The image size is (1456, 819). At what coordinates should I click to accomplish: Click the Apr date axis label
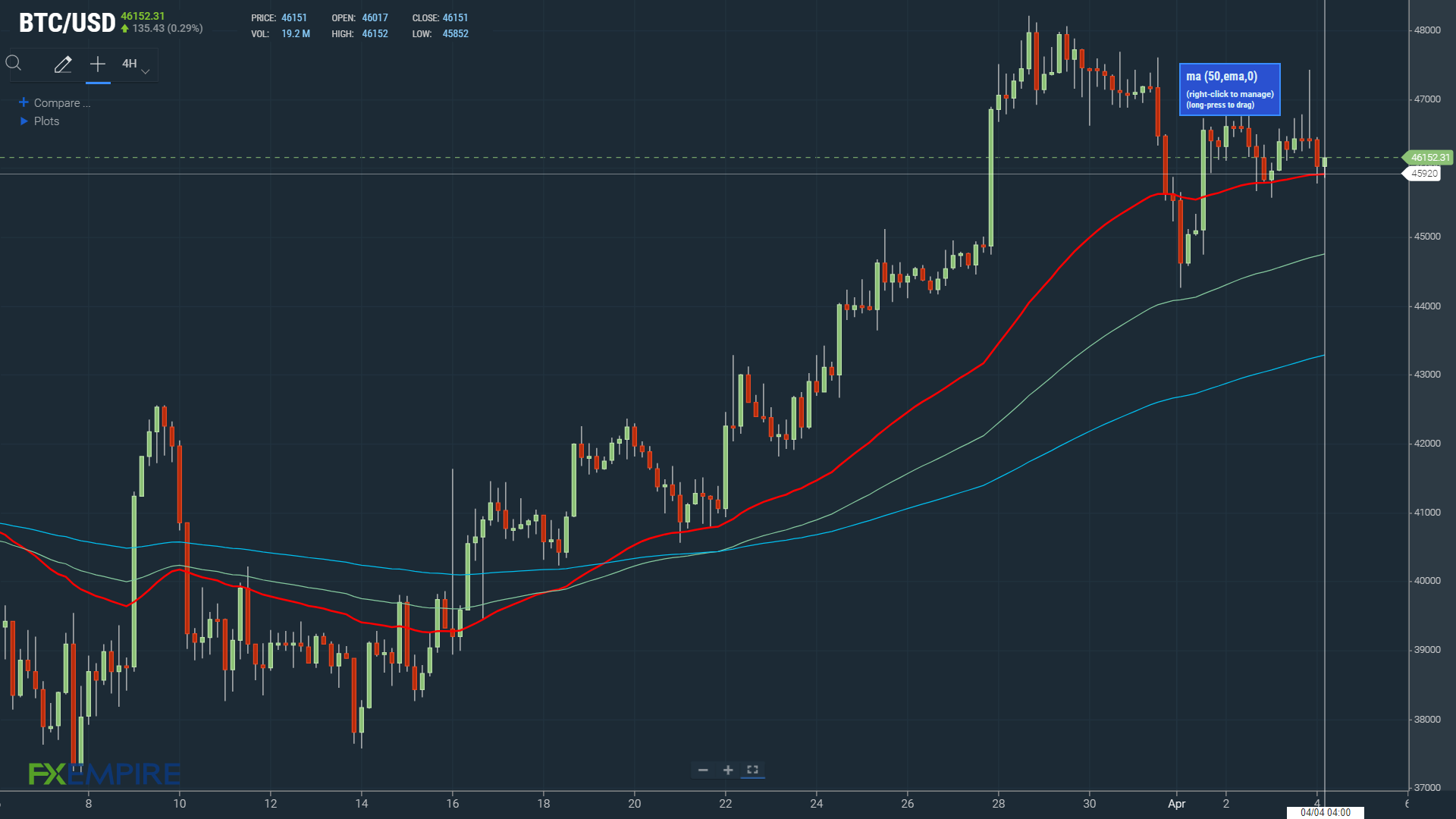pyautogui.click(x=1176, y=804)
